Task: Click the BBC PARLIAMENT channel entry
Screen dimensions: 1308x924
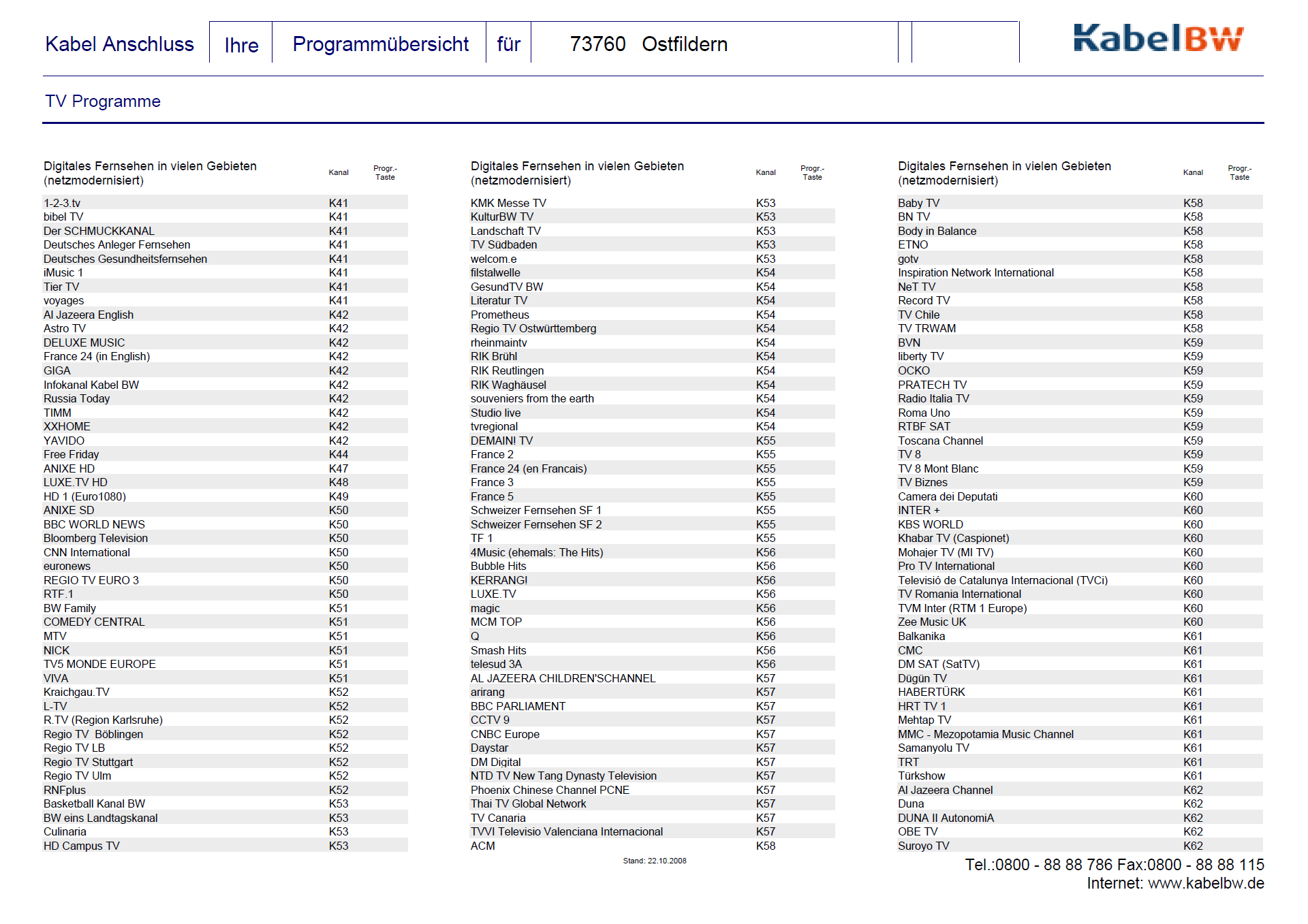Action: 518,706
